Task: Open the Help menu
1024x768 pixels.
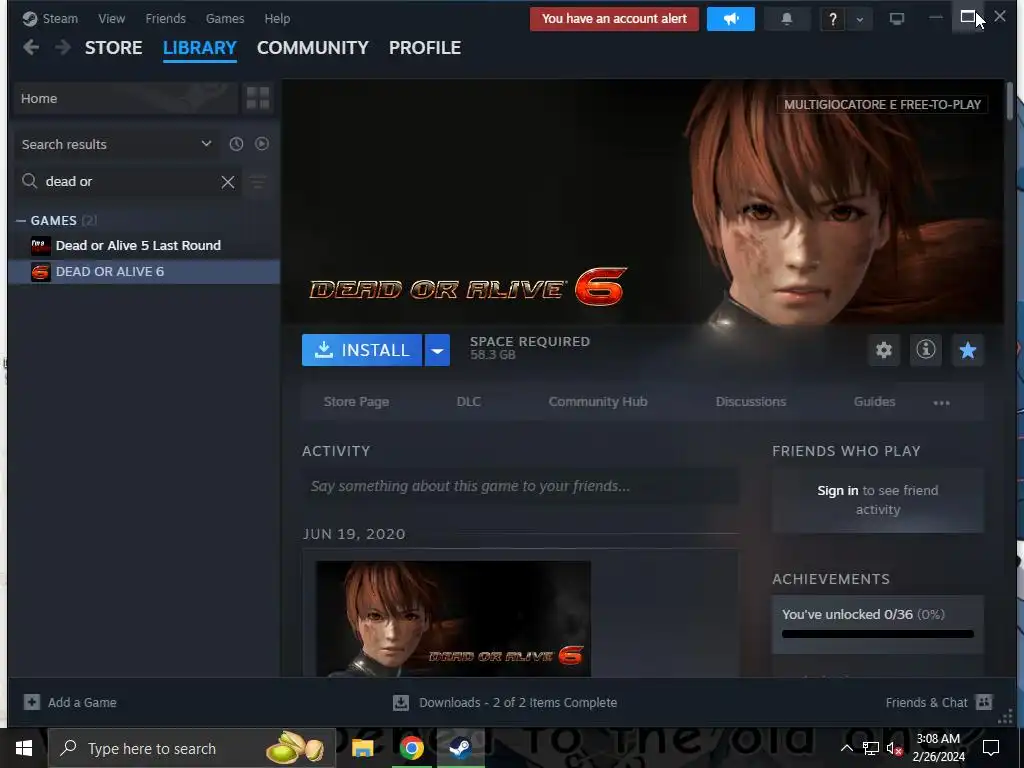Action: (277, 19)
